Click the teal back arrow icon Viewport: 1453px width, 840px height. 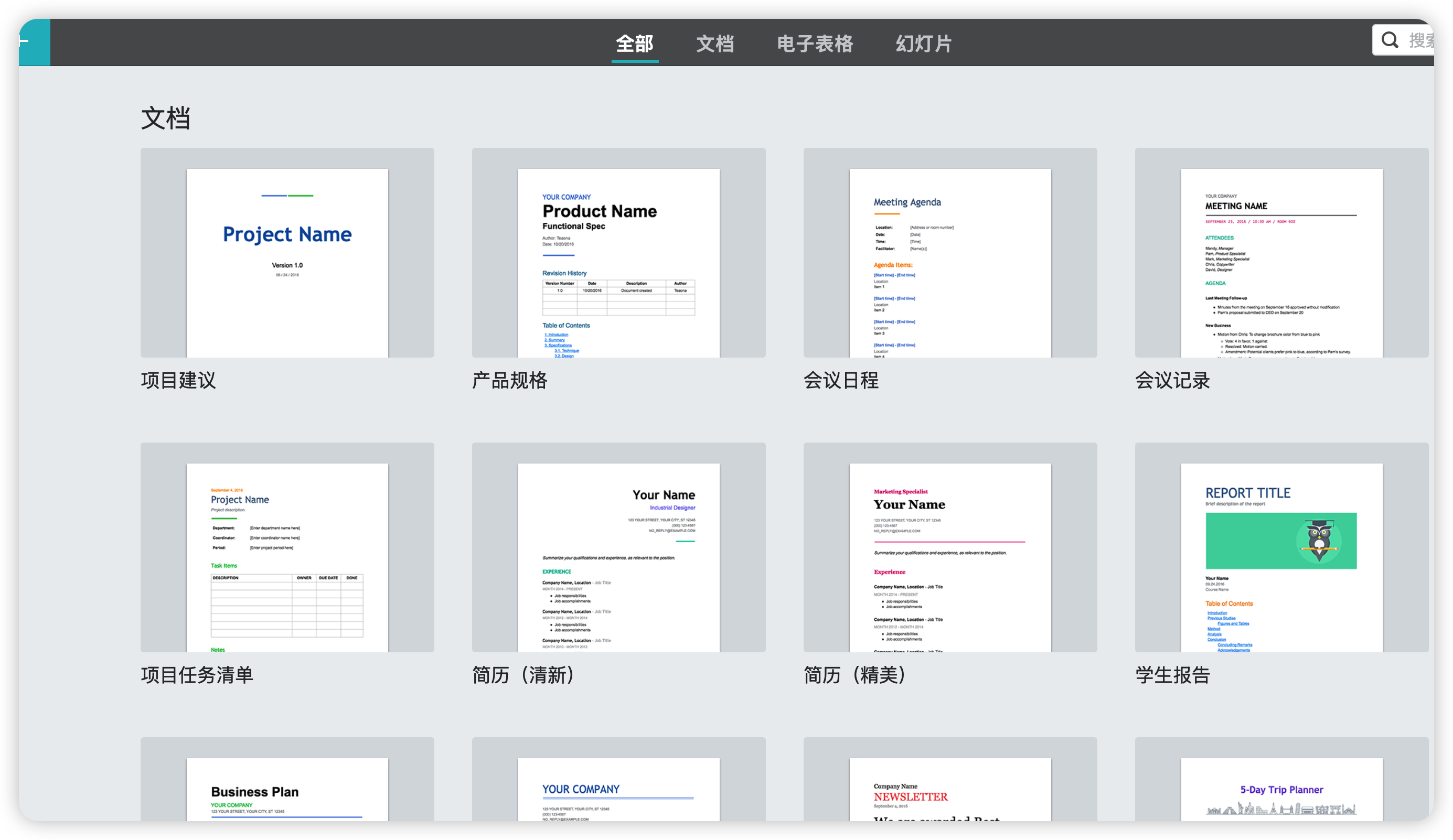[x=26, y=41]
